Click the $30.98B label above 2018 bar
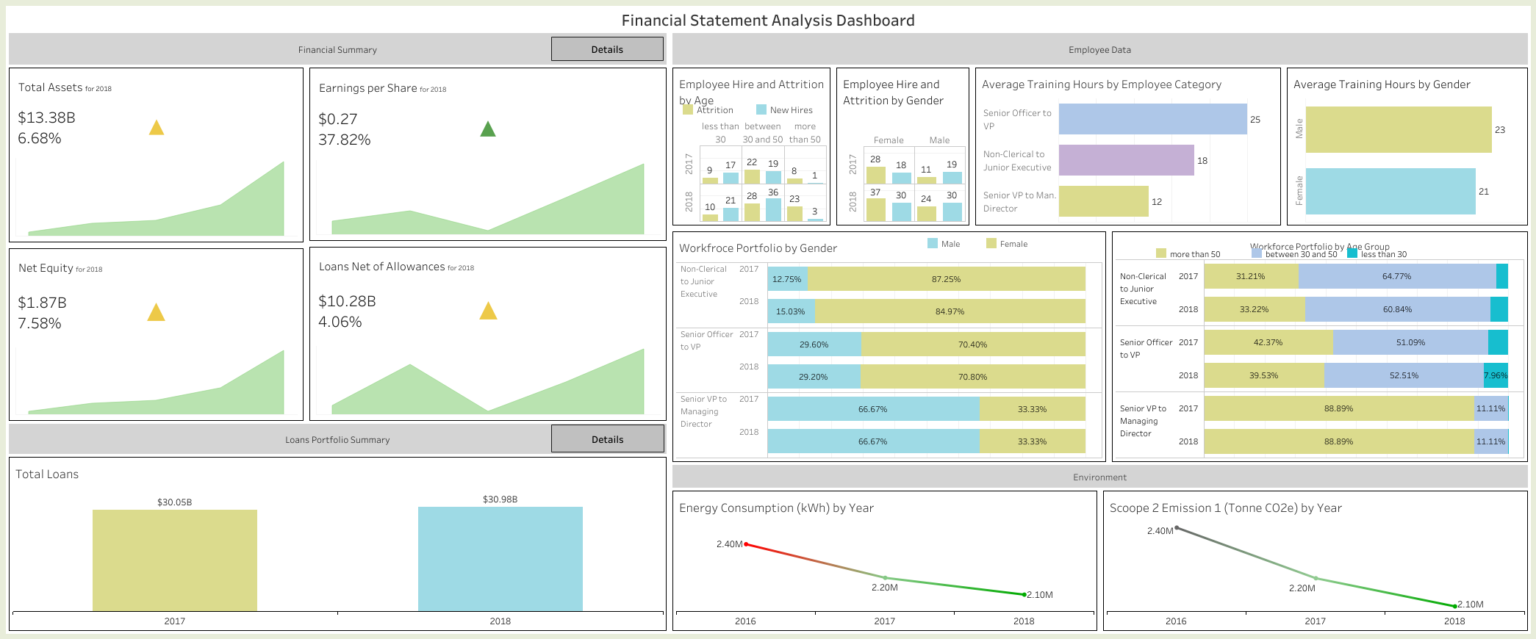 500,498
